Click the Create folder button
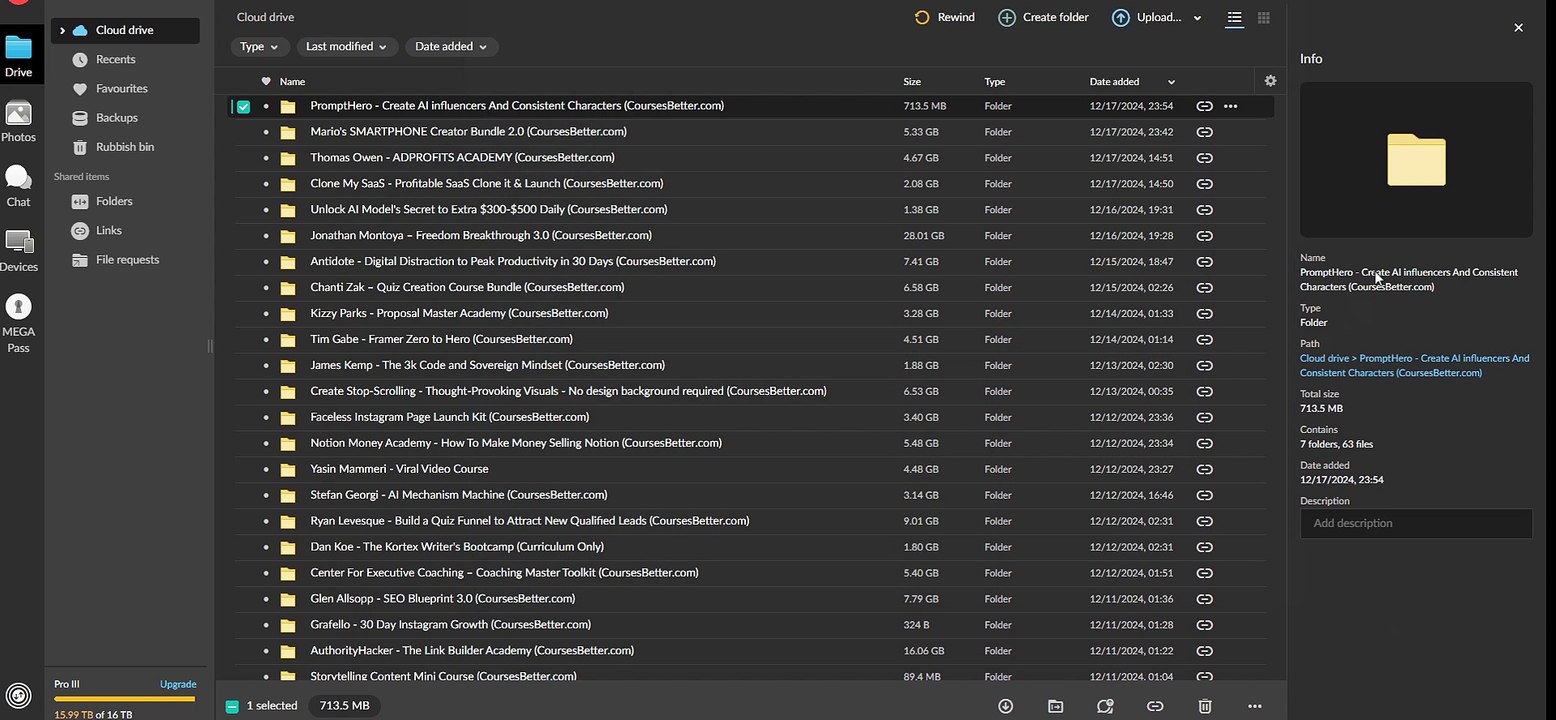 1043,17
